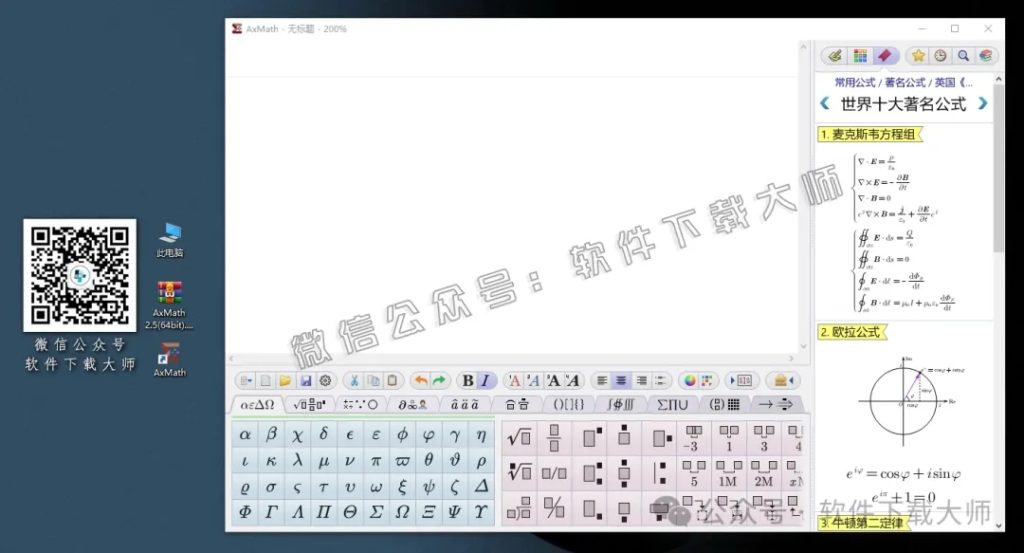Screen dimensions: 1024x553
Task: Open the multicolor squares palette icon
Action: (707, 381)
